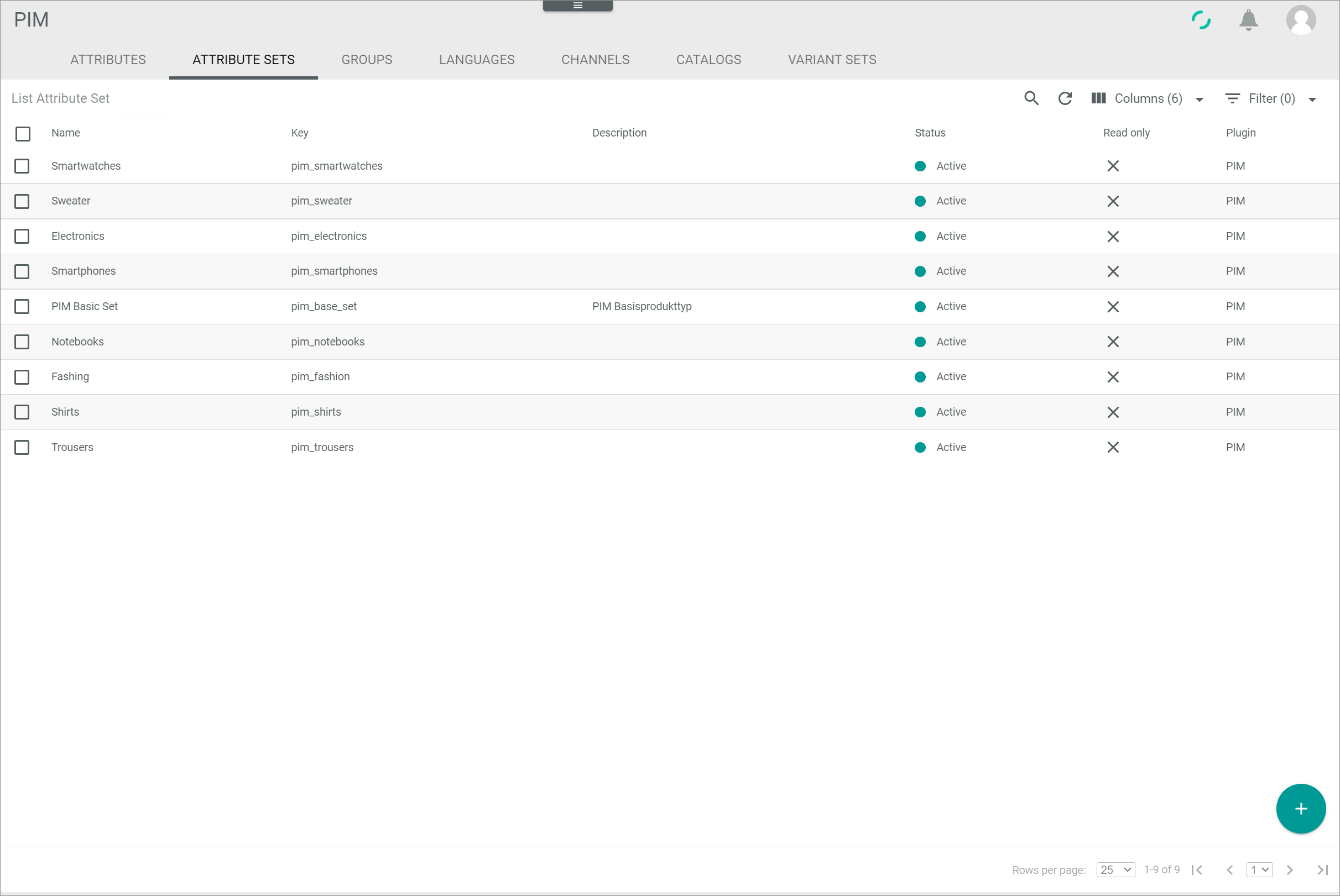This screenshot has width=1340, height=896.
Task: Sort by the Read only column header
Action: 1126,133
